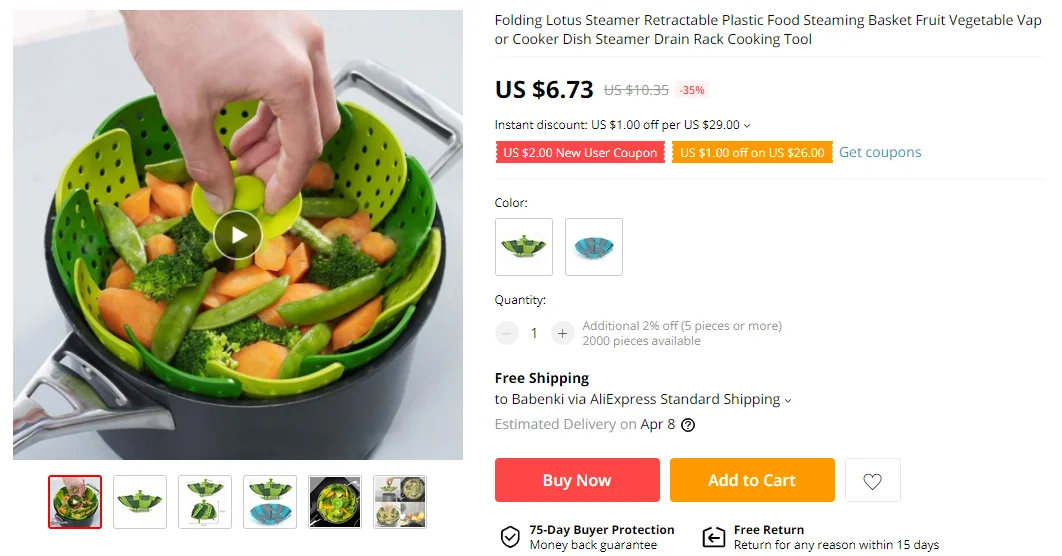This screenshot has height=556, width=1062.
Task: Click the Add to Cart button
Action: pos(752,480)
